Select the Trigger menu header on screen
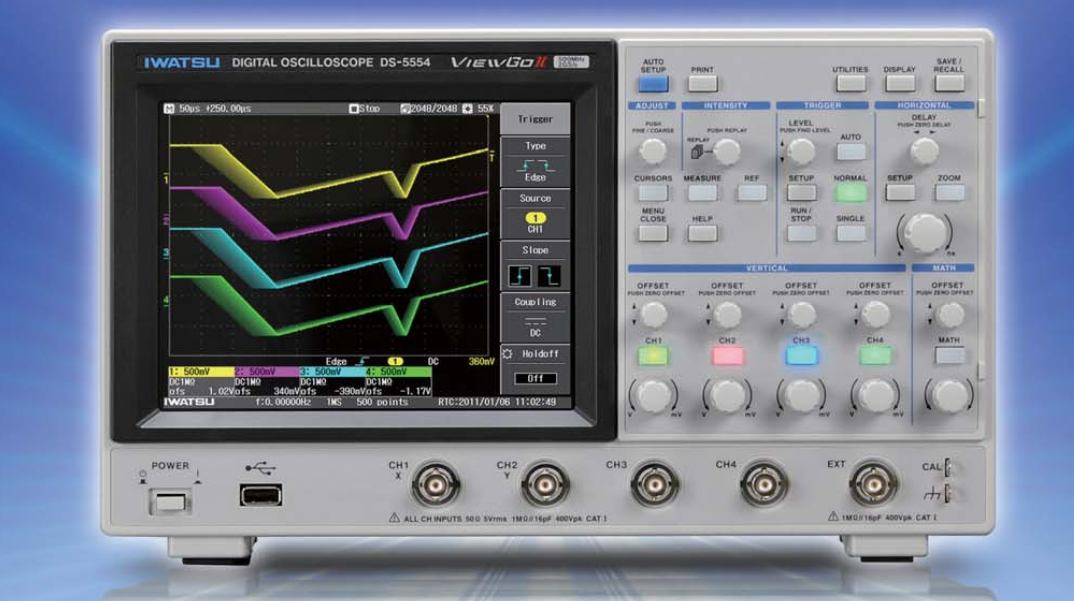 pos(535,119)
